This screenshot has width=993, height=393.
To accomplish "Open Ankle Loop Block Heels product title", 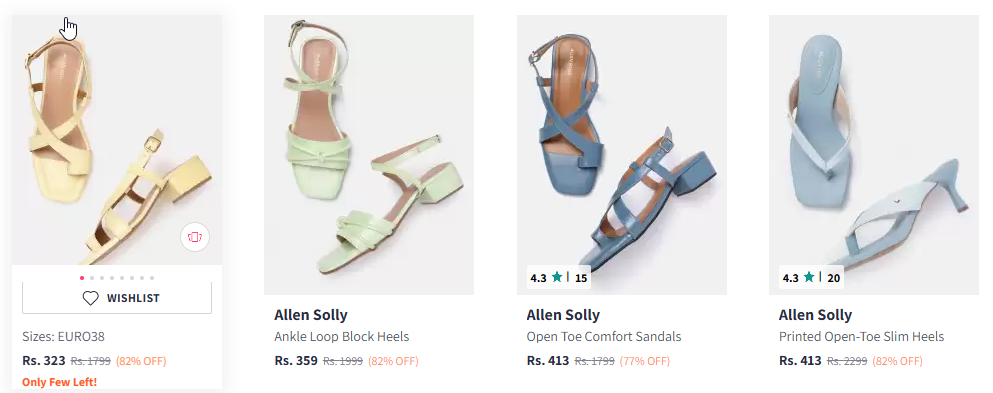I will click(x=341, y=337).
